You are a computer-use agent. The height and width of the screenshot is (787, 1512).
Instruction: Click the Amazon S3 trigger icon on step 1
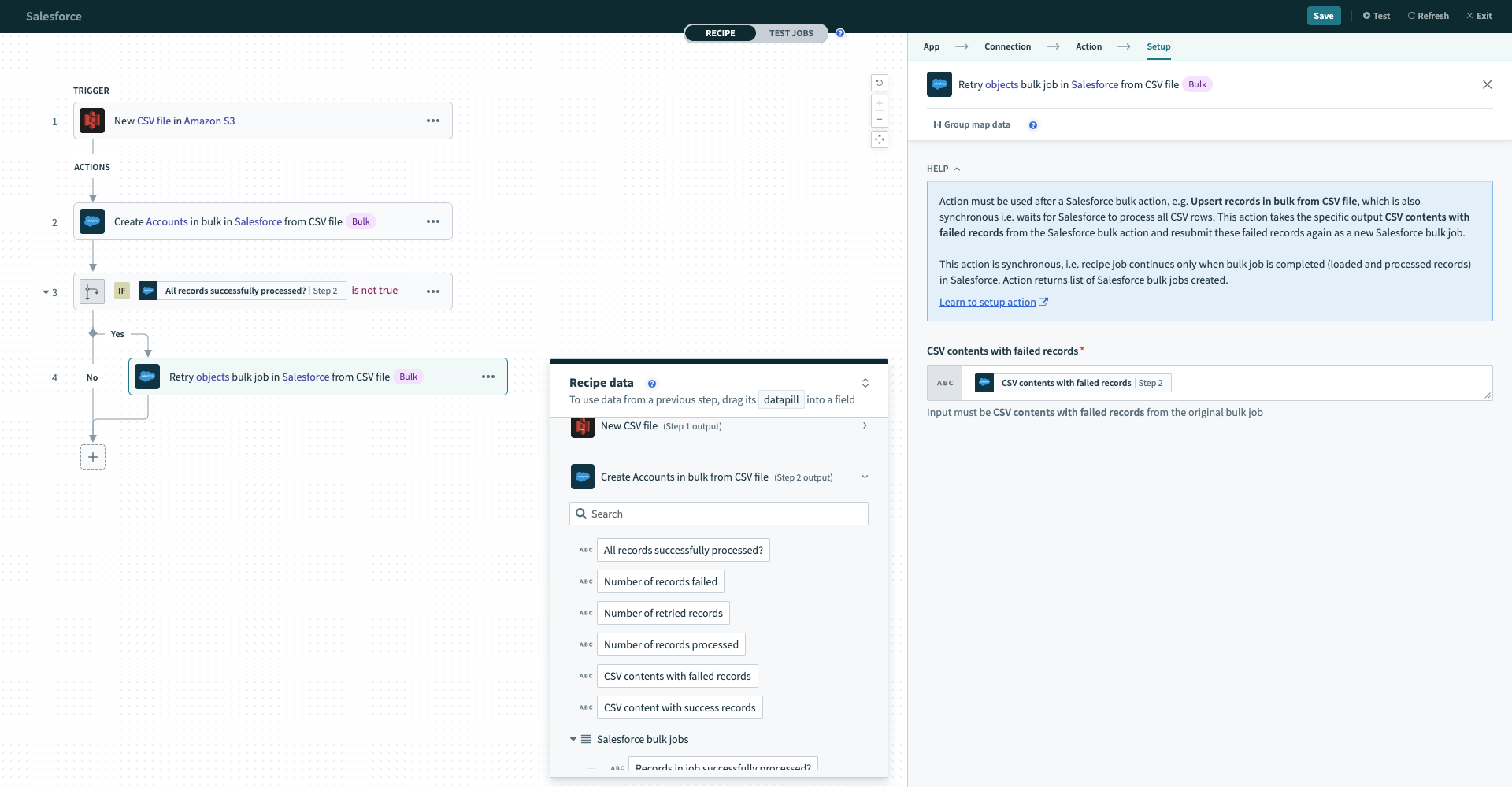click(x=92, y=121)
